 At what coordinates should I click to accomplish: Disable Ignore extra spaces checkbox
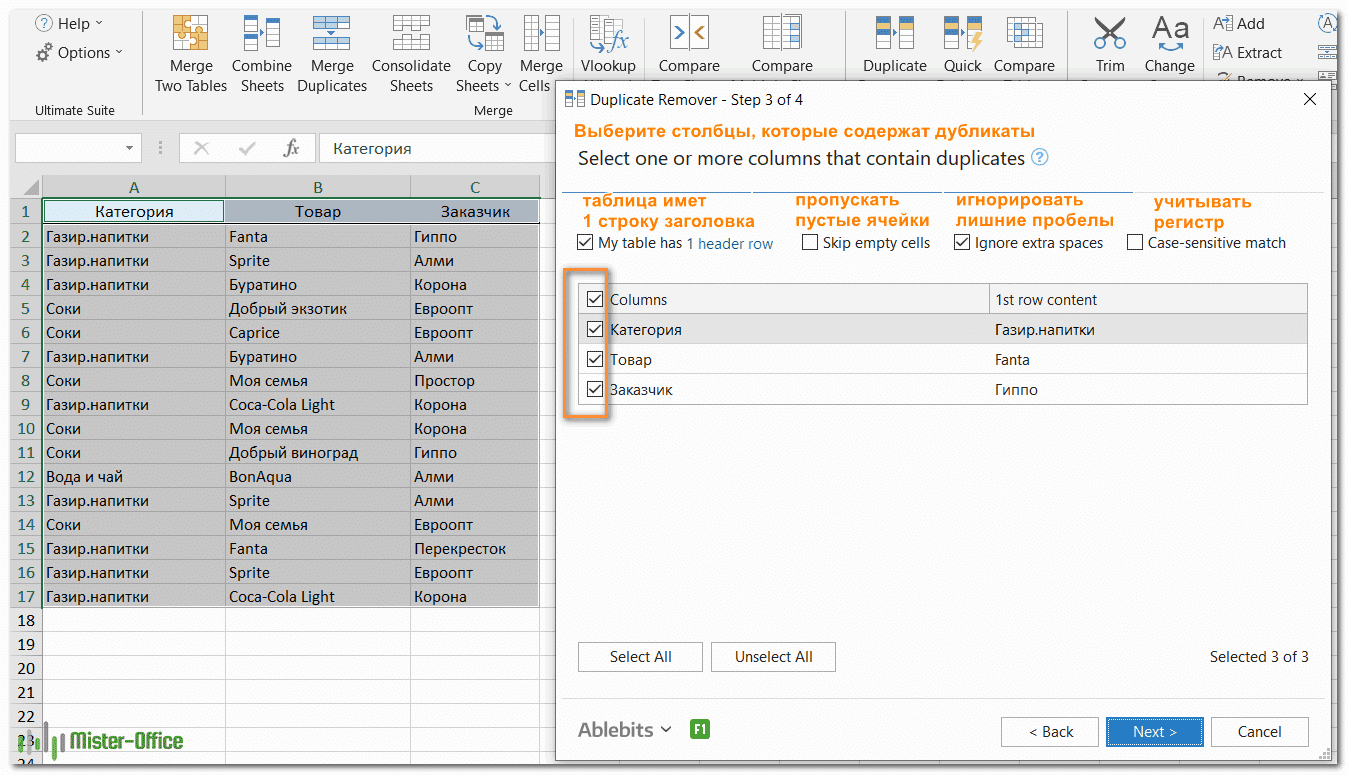click(962, 243)
